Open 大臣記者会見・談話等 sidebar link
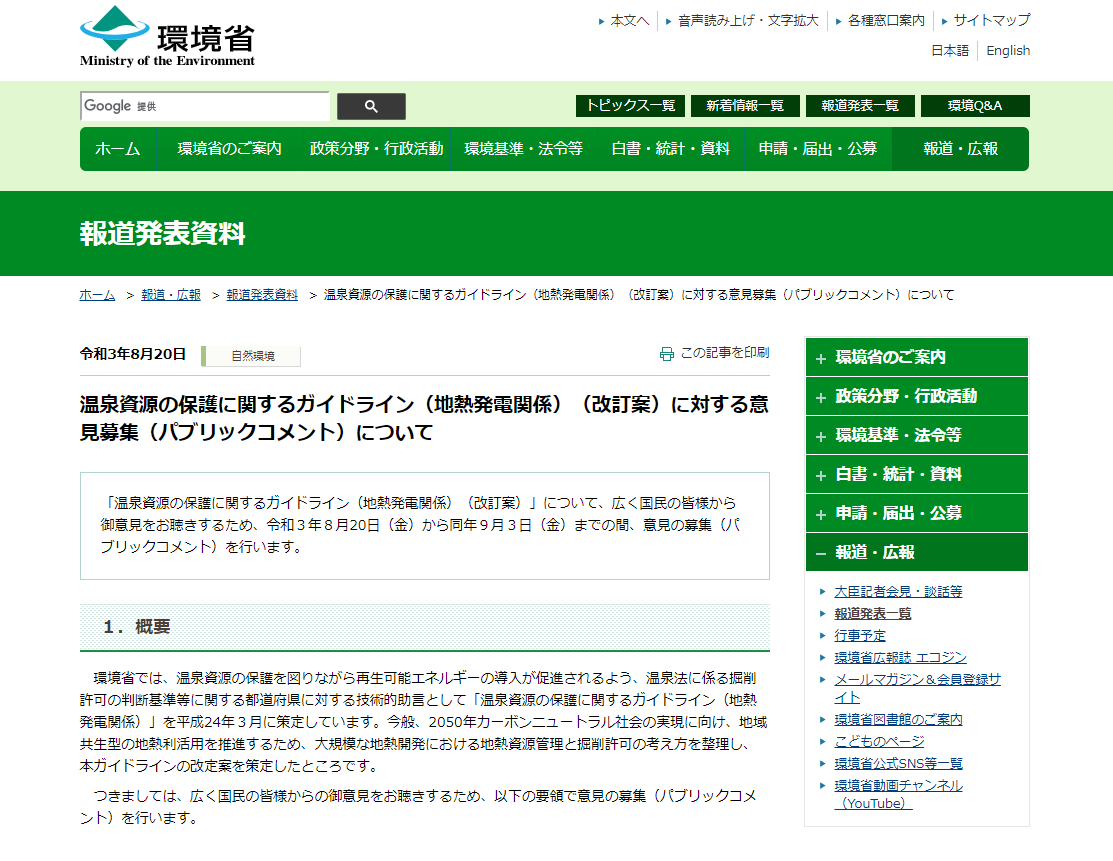Image resolution: width=1113 pixels, height=861 pixels. point(898,591)
